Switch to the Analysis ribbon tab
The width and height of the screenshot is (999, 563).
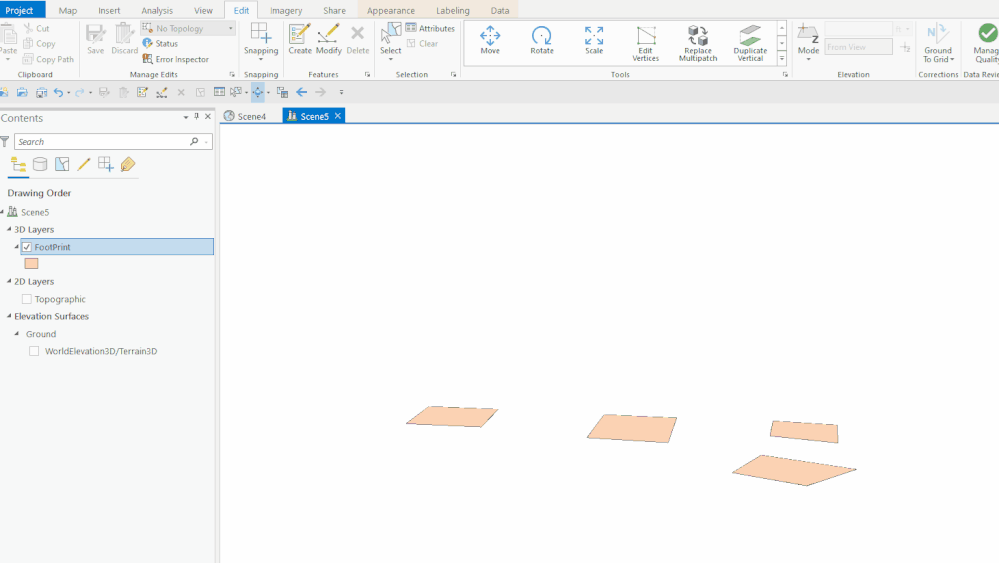157,10
